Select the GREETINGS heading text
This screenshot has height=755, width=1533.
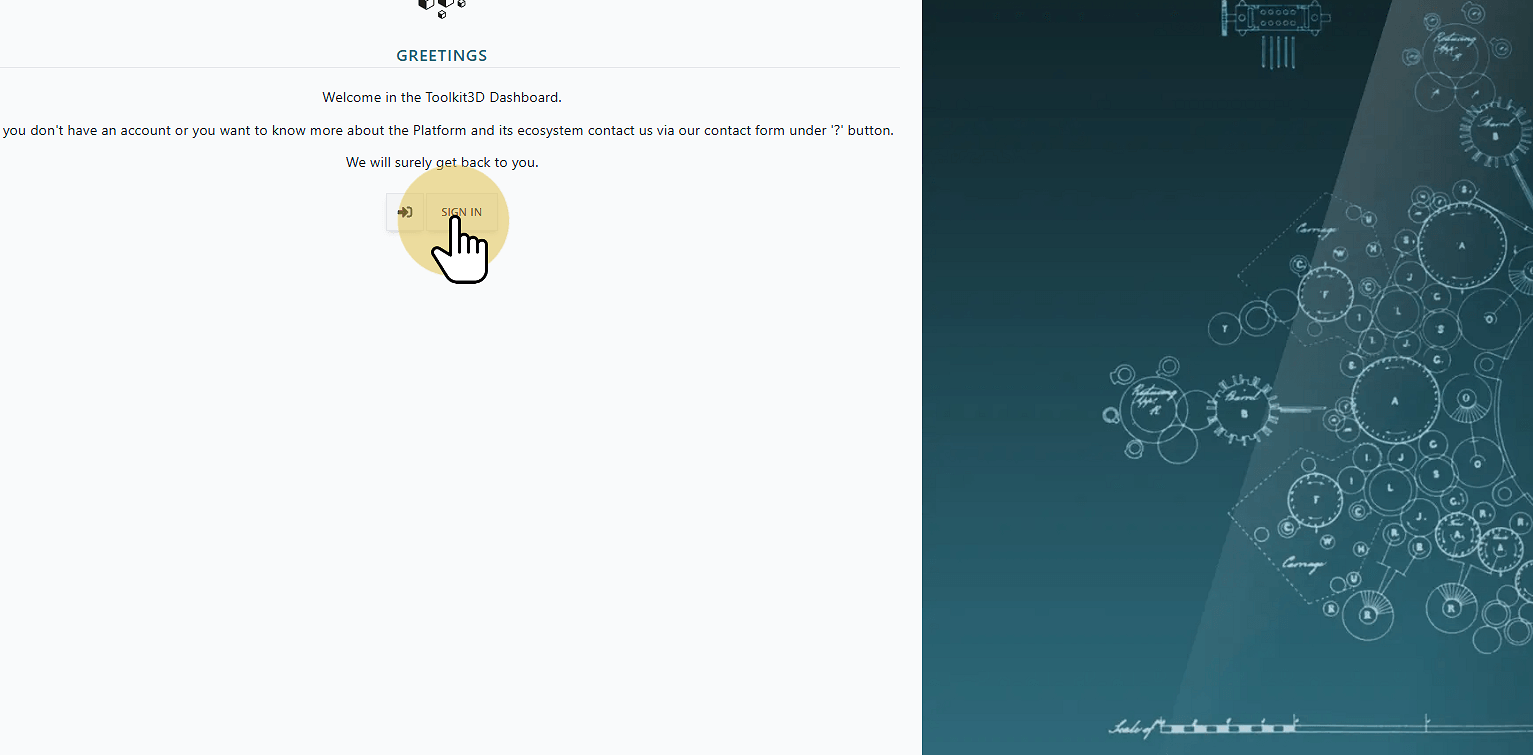click(x=442, y=56)
